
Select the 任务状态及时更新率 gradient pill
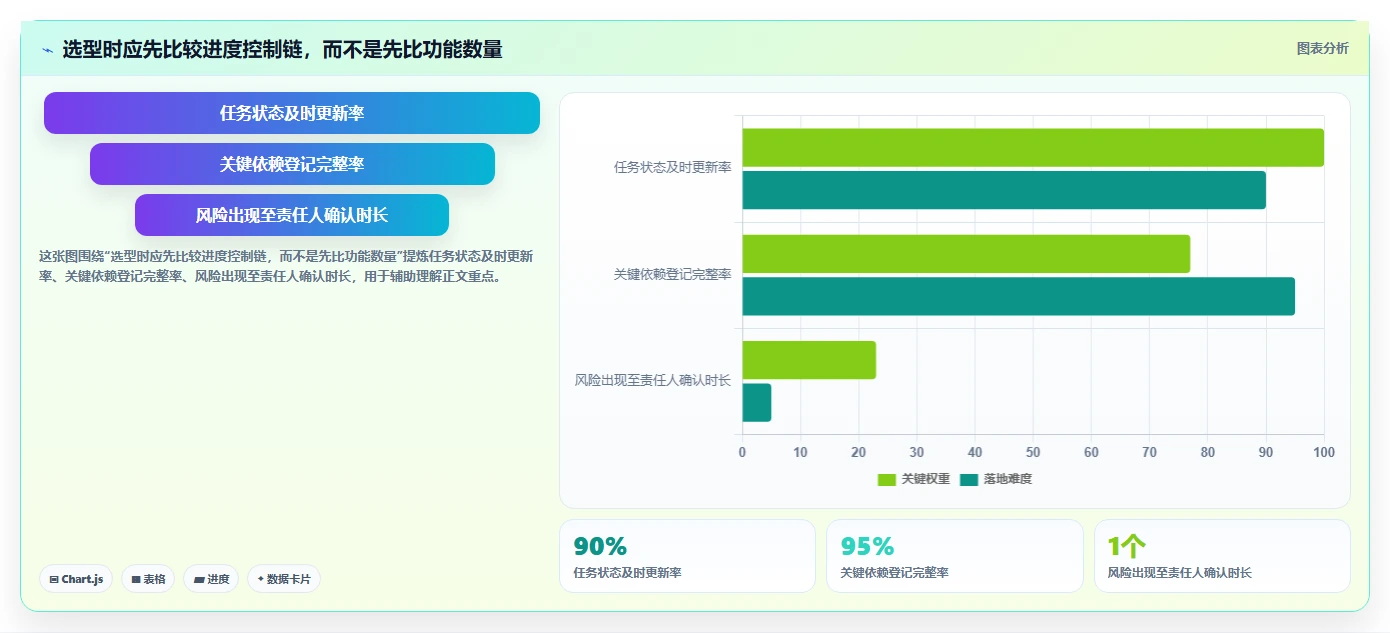tap(292, 113)
